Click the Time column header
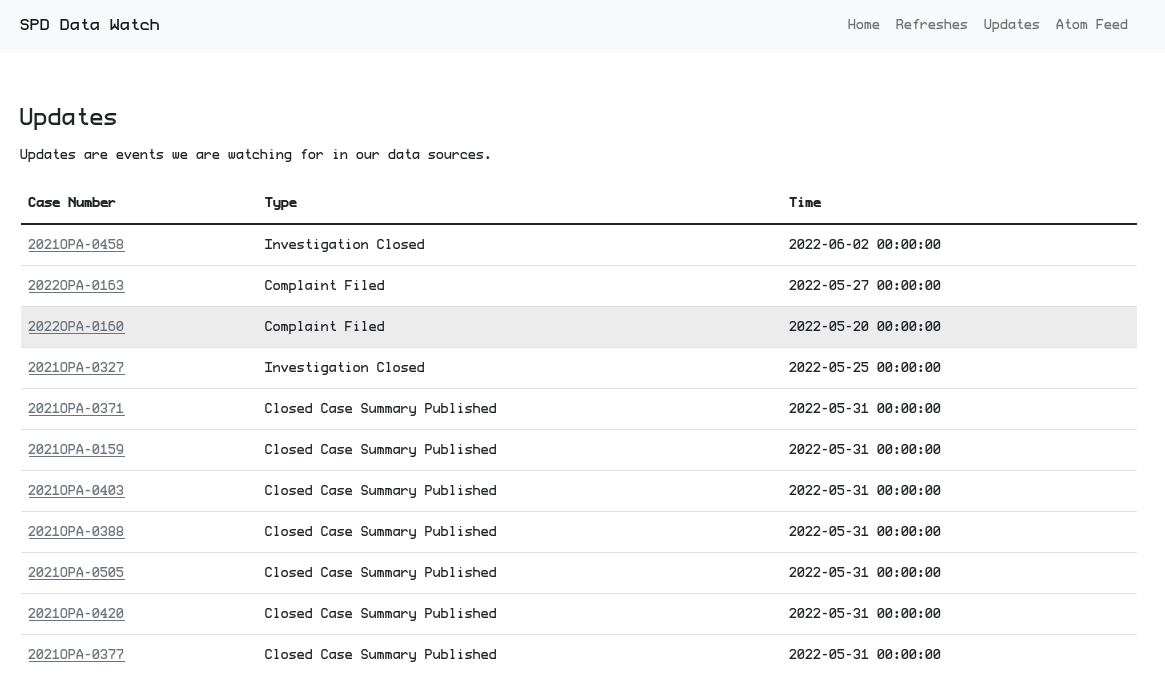 point(805,202)
